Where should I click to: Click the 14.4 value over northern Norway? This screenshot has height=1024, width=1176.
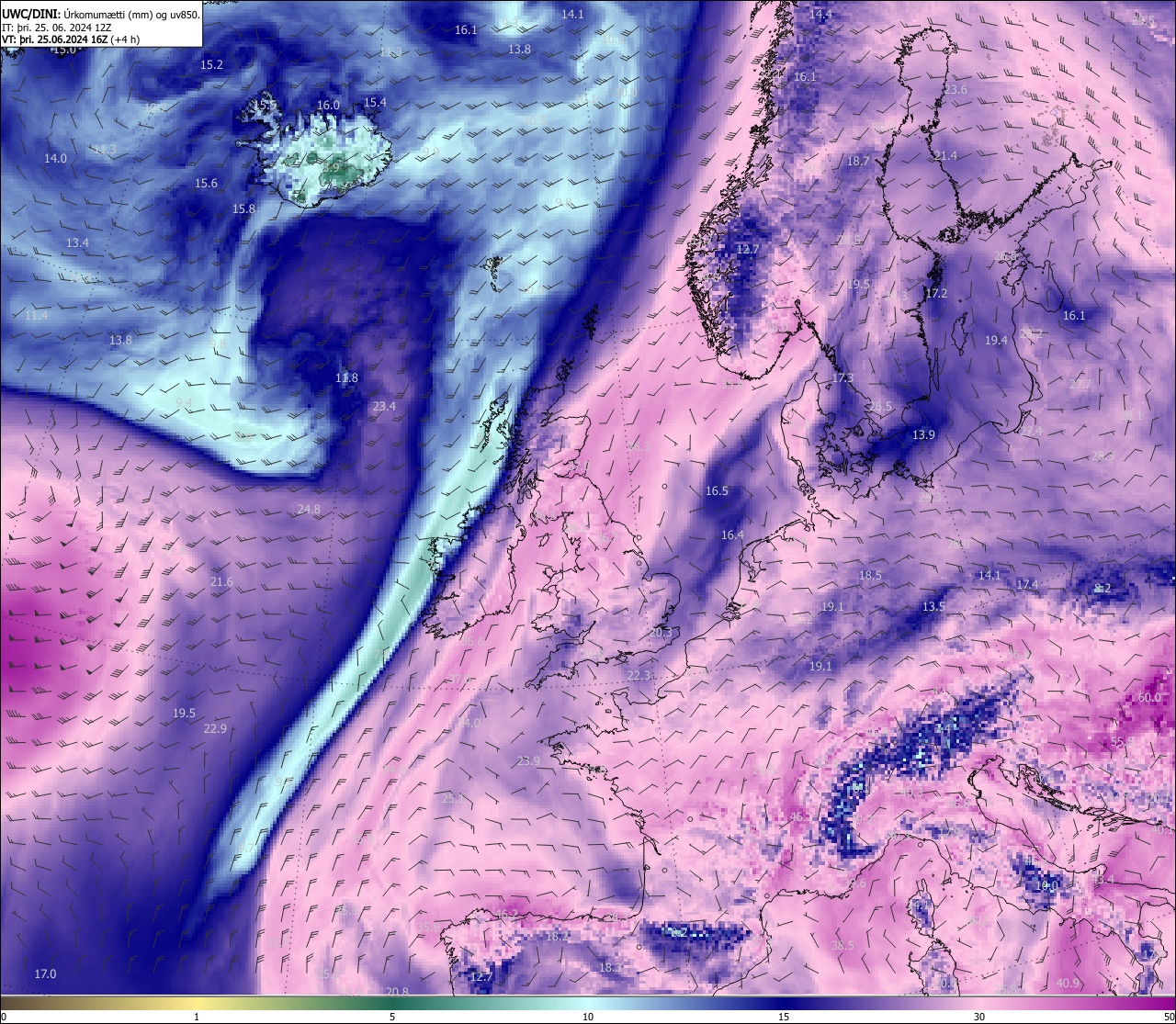820,15
